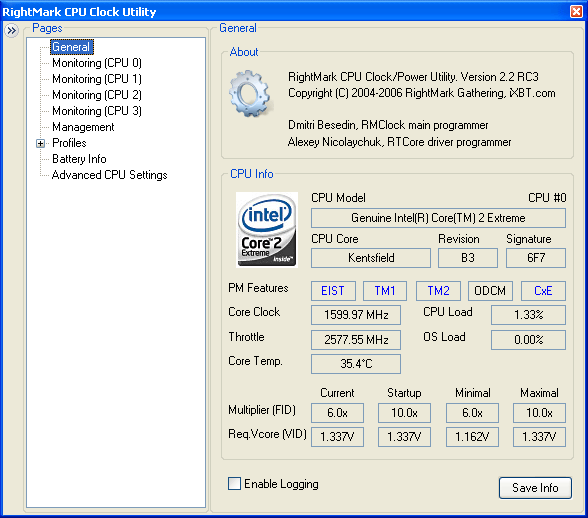This screenshot has width=588, height=518.
Task: Click the Minimal Vcore value 1.162V
Action: tap(472, 437)
